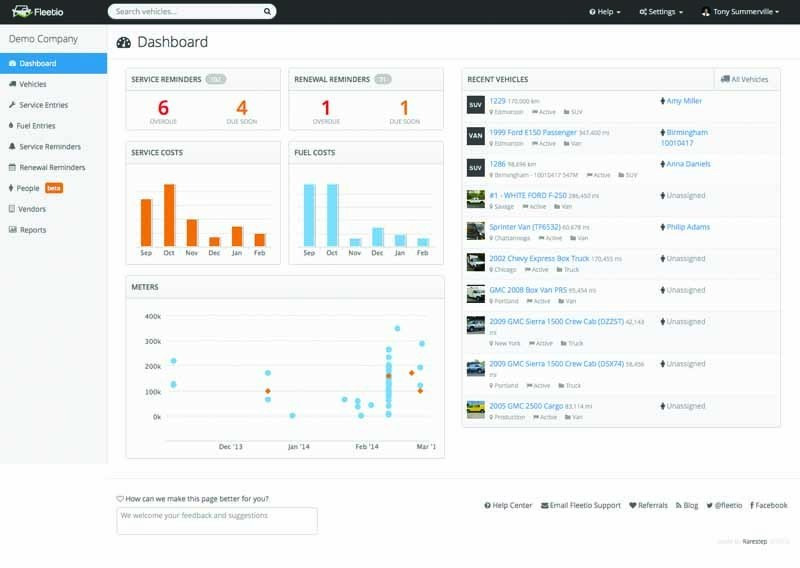The height and width of the screenshot is (568, 800).
Task: Click the October orange service cost bar
Action: pyautogui.click(x=169, y=215)
